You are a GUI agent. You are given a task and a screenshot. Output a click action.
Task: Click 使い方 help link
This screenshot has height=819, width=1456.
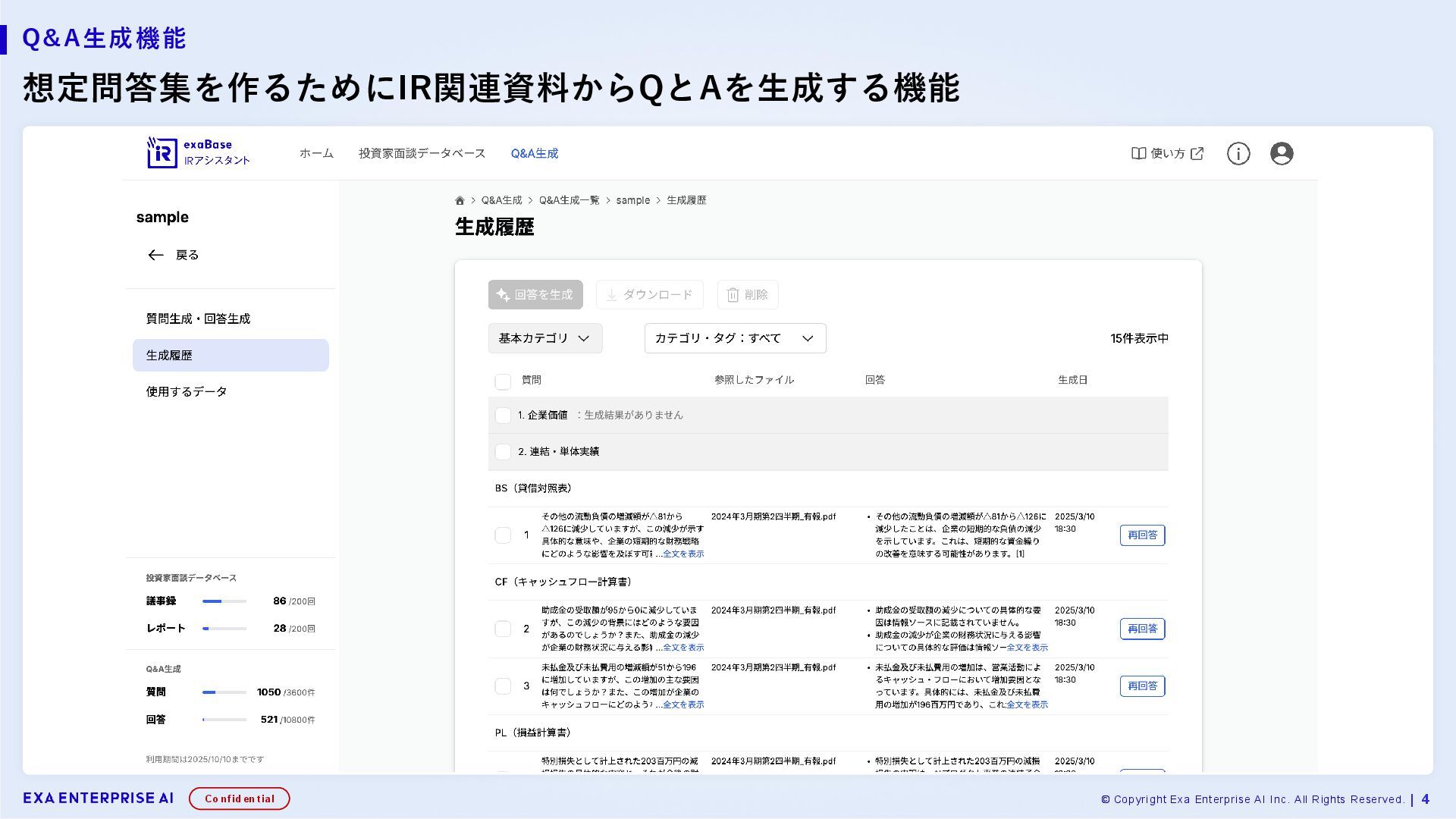[x=1168, y=153]
